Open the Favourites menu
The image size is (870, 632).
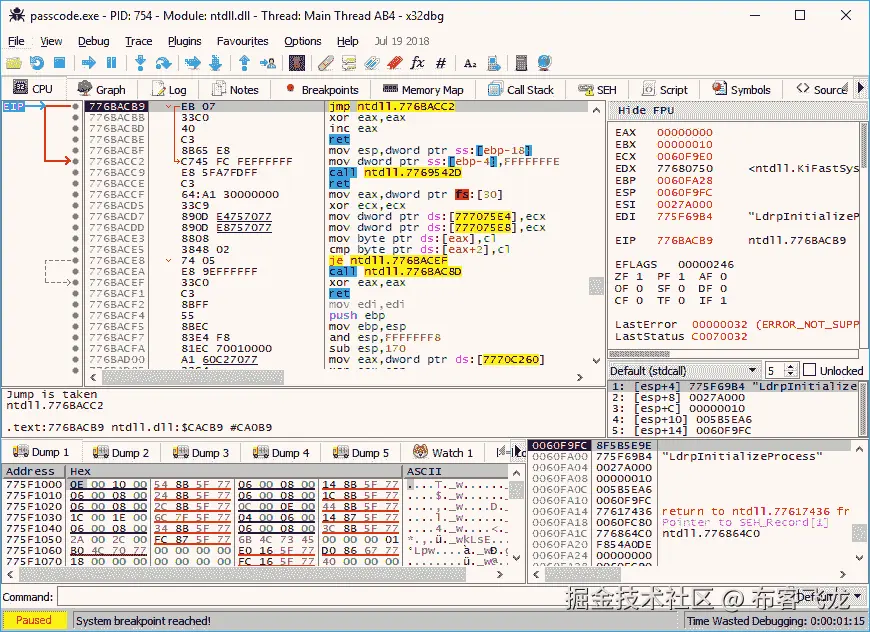pyautogui.click(x=242, y=41)
